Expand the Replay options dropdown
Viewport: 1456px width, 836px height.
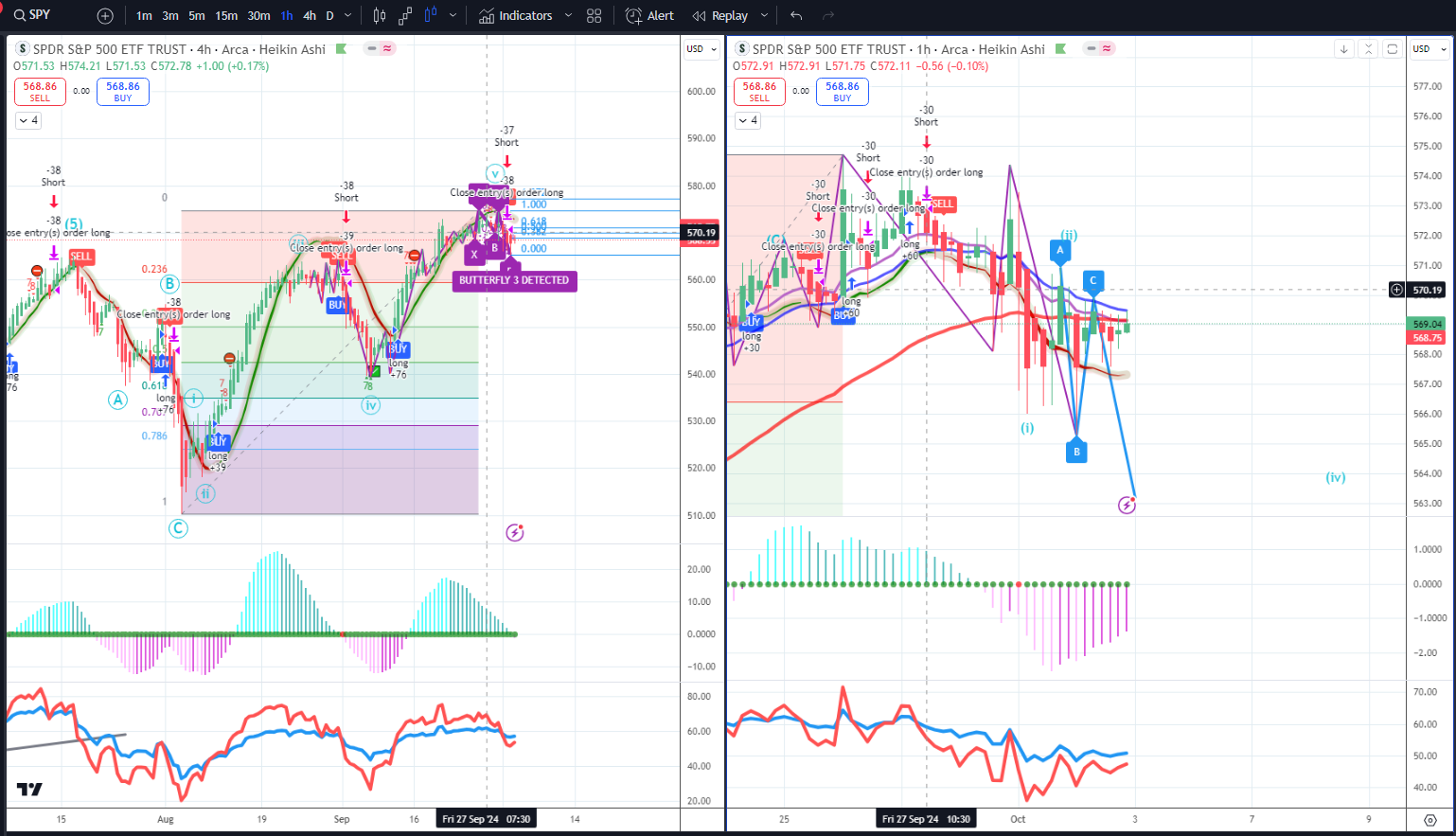(764, 16)
